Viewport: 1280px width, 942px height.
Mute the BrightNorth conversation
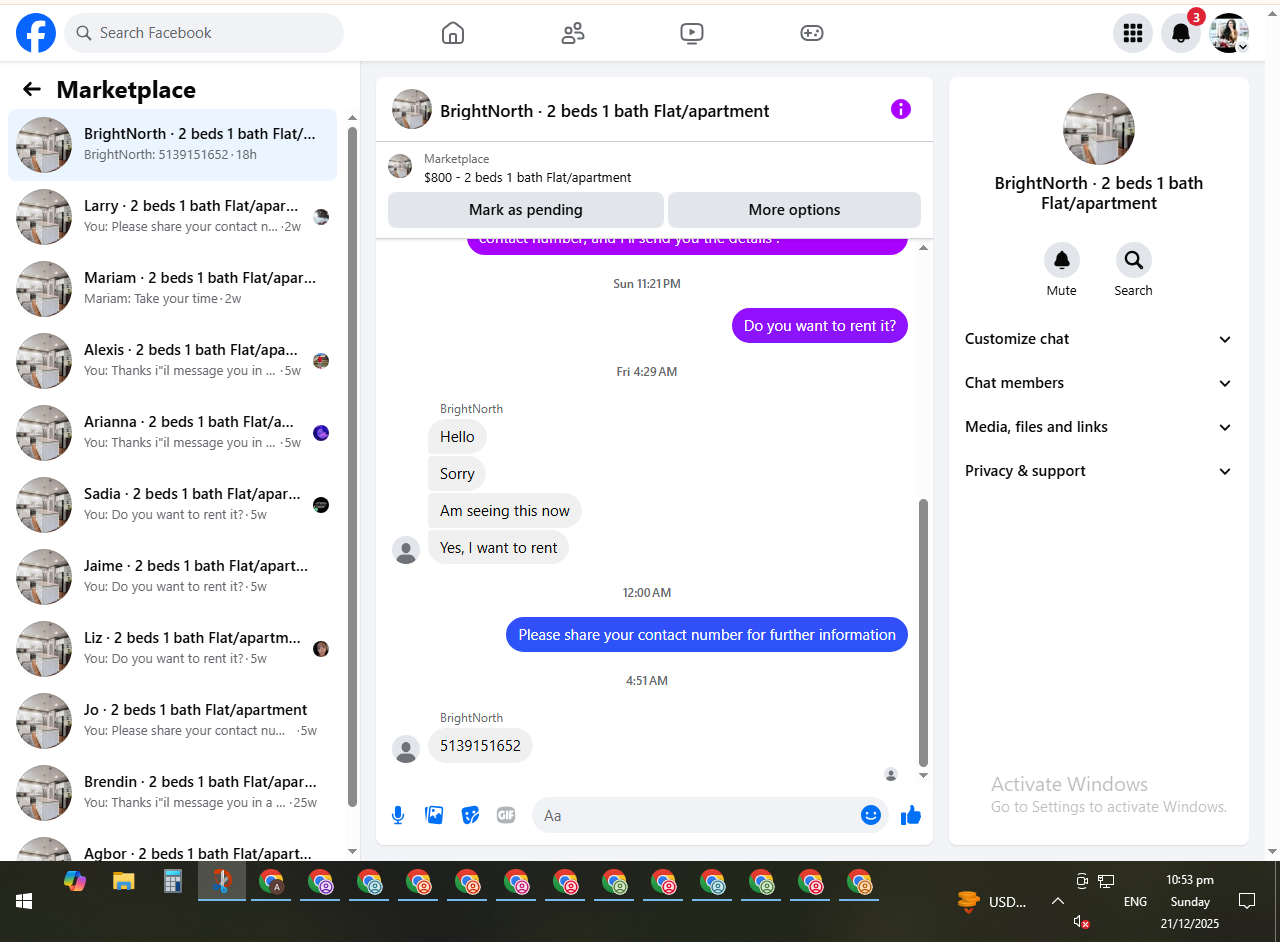pos(1062,261)
